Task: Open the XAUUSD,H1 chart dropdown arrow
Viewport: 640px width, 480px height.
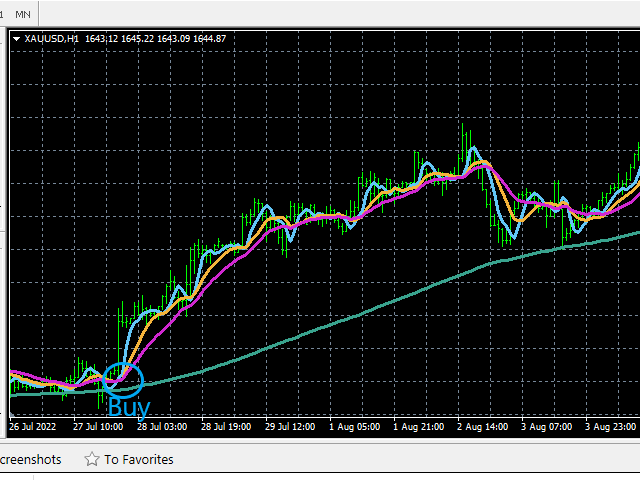Action: [17, 39]
